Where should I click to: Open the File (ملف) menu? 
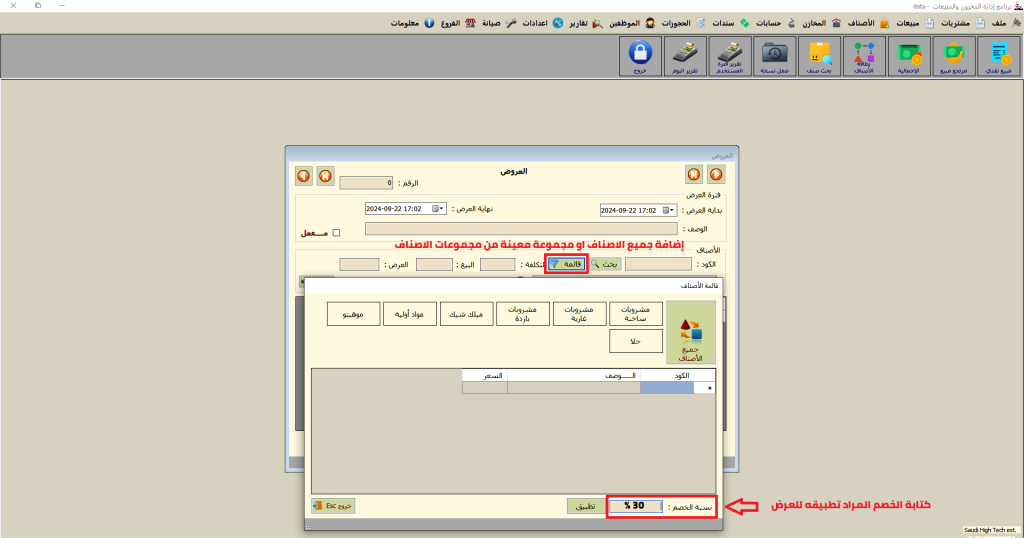[999, 23]
